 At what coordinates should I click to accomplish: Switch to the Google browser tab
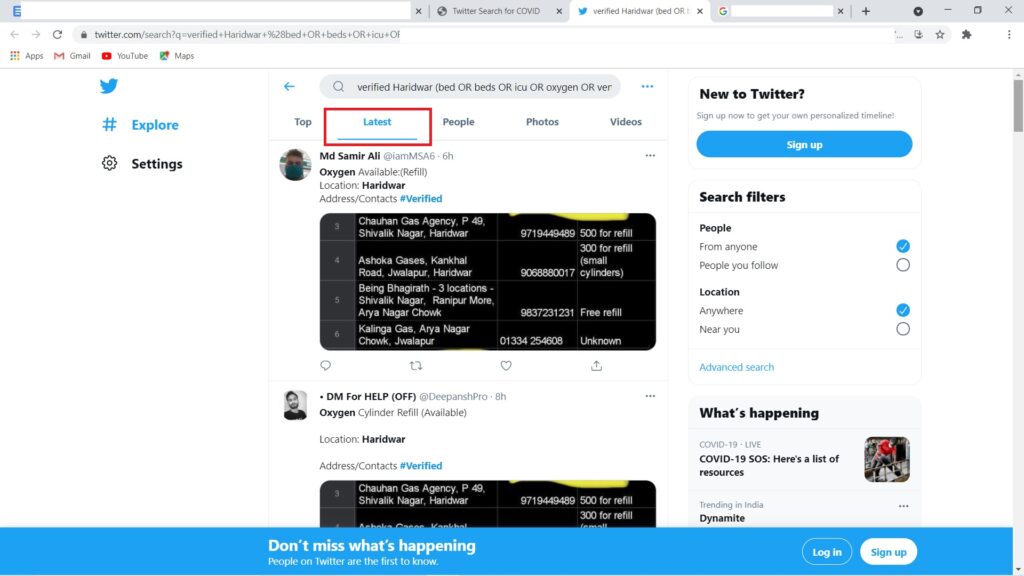780,11
